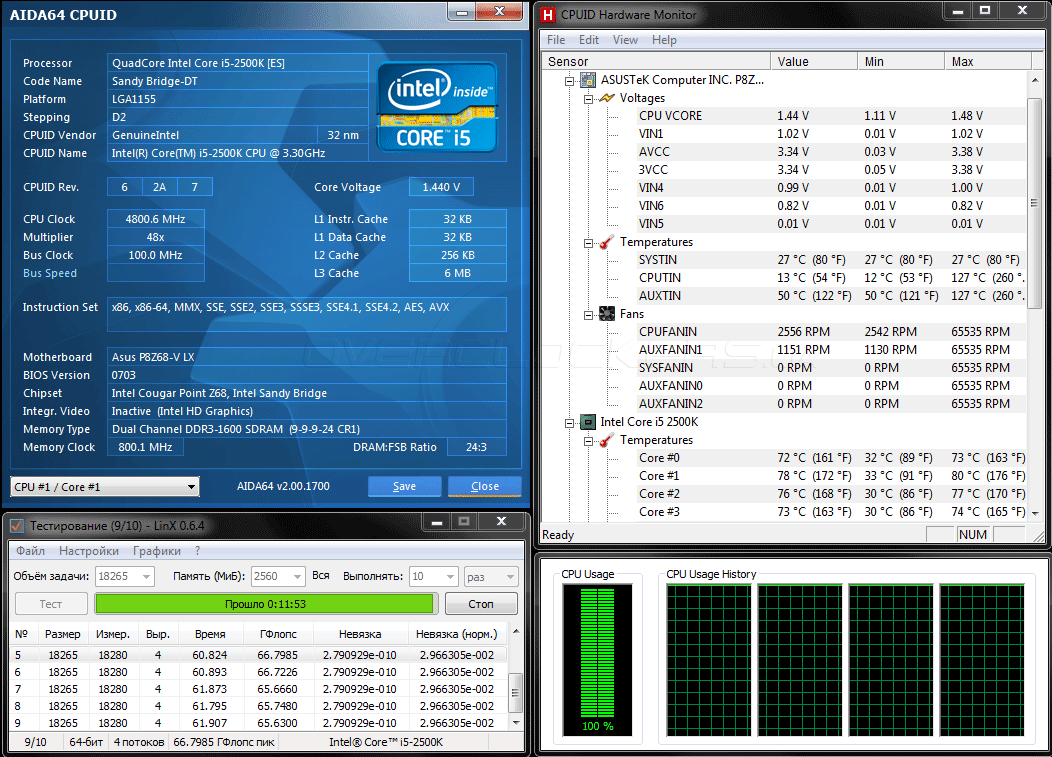This screenshot has width=1052, height=757.
Task: Click the ГФлопс column header in LinX
Action: coord(278,634)
